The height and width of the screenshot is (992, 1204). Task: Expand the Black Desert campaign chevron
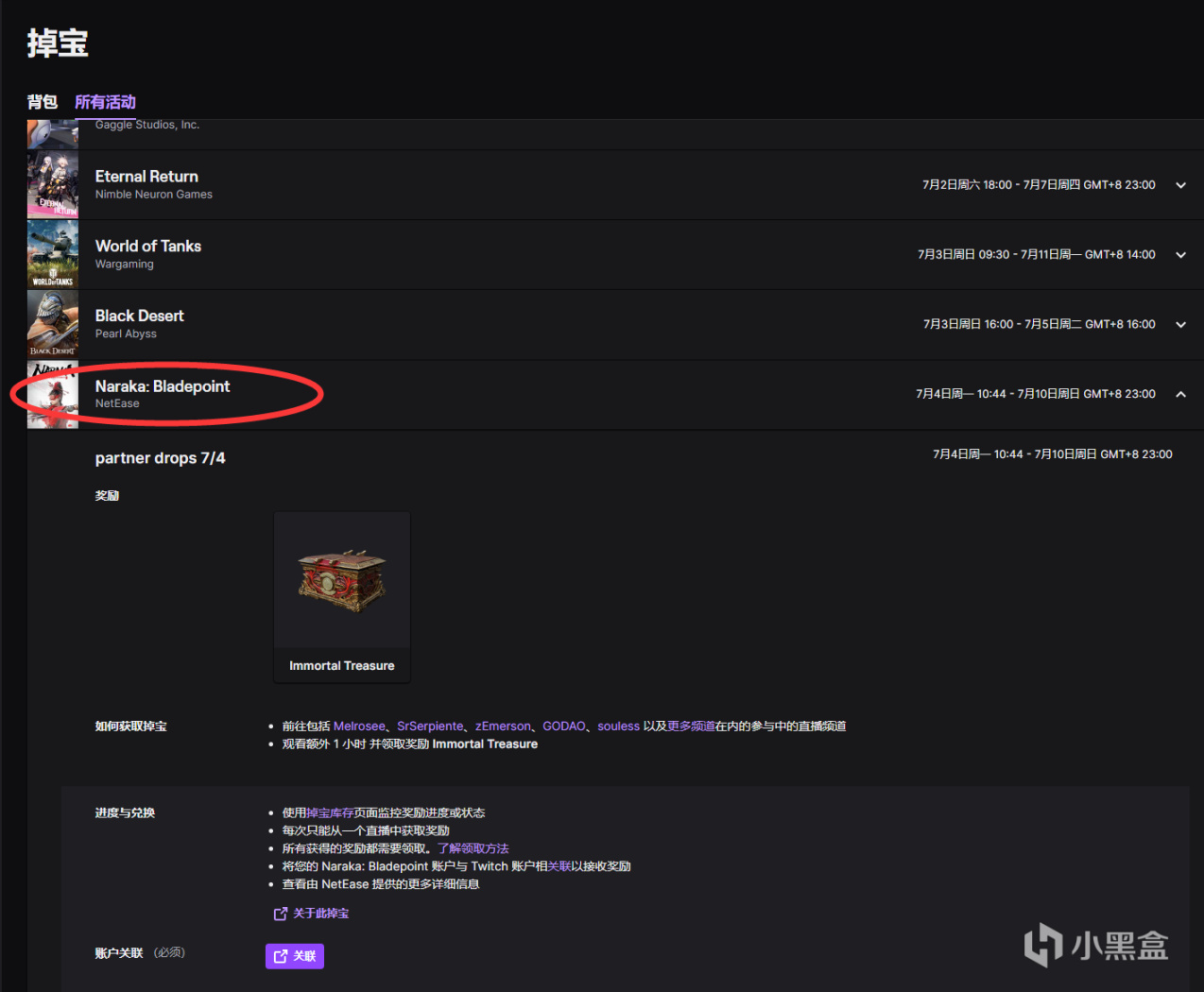click(1180, 324)
